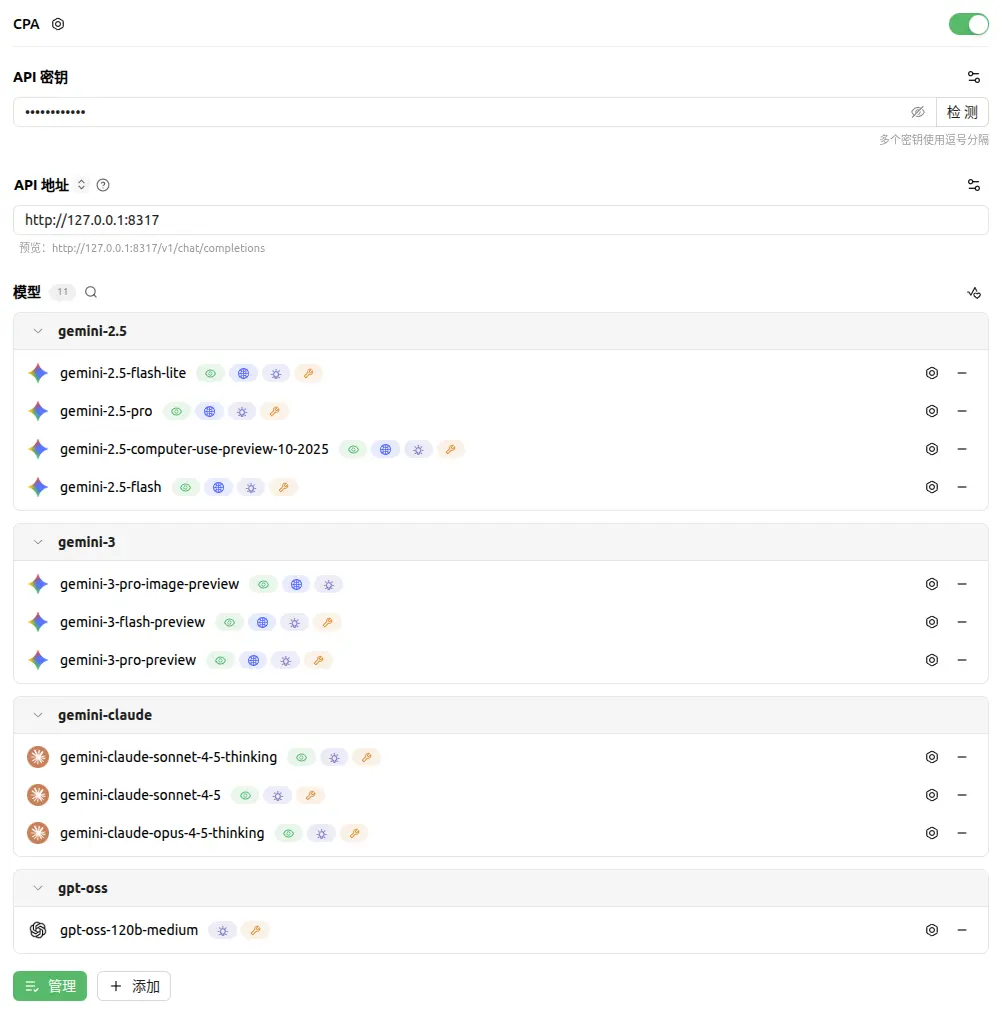Viewport: 999px width, 1012px height.
Task: Remove gemini-3-flash-preview model
Action: 962,622
